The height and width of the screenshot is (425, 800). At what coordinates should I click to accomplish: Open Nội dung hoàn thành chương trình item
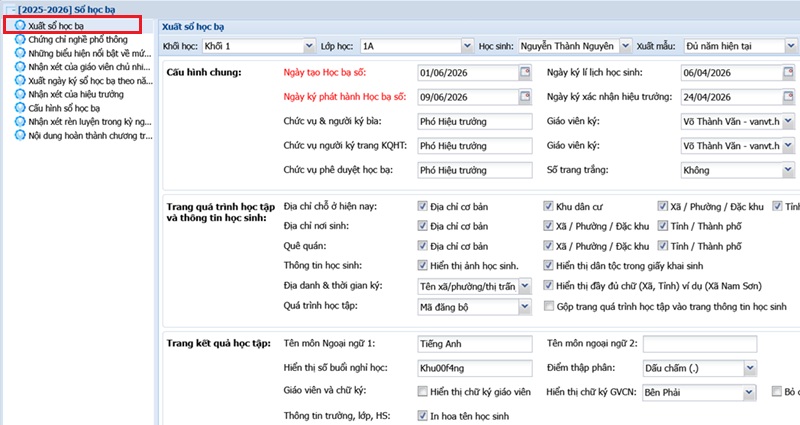click(x=90, y=136)
